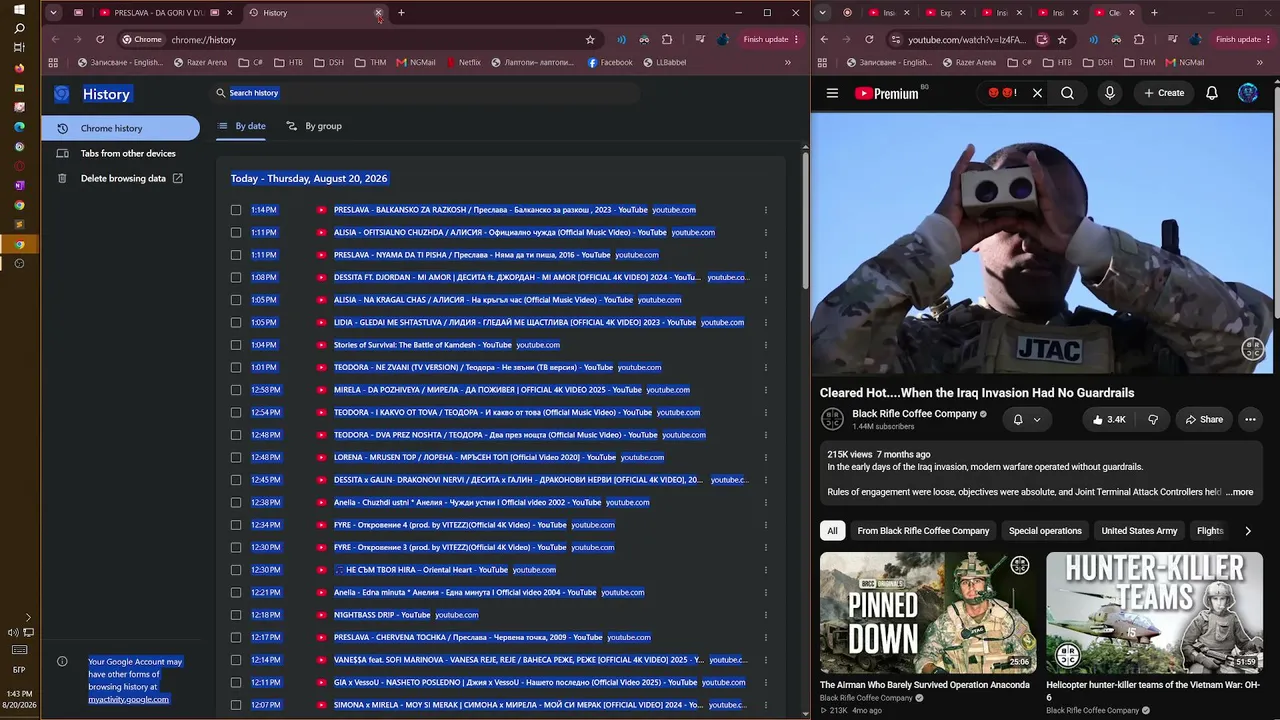Open Black Rifle Coffee Company channel avatar
Screen dimensions: 1280x720
pyautogui.click(x=832, y=420)
